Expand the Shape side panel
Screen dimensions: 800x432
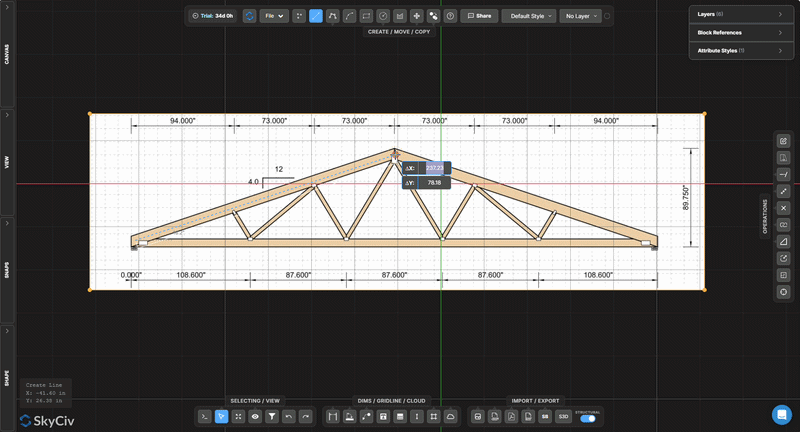[7, 377]
